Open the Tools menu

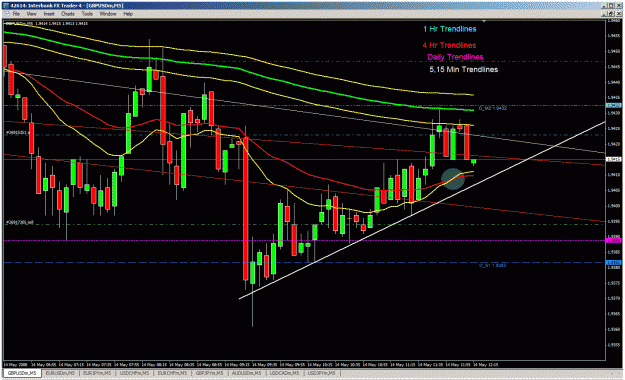(x=87, y=14)
